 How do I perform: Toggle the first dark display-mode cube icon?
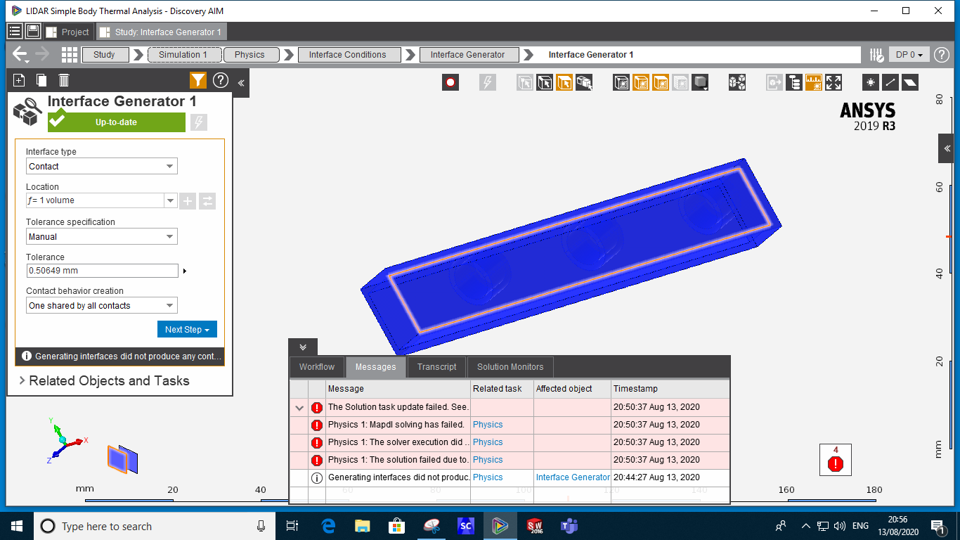coord(621,82)
